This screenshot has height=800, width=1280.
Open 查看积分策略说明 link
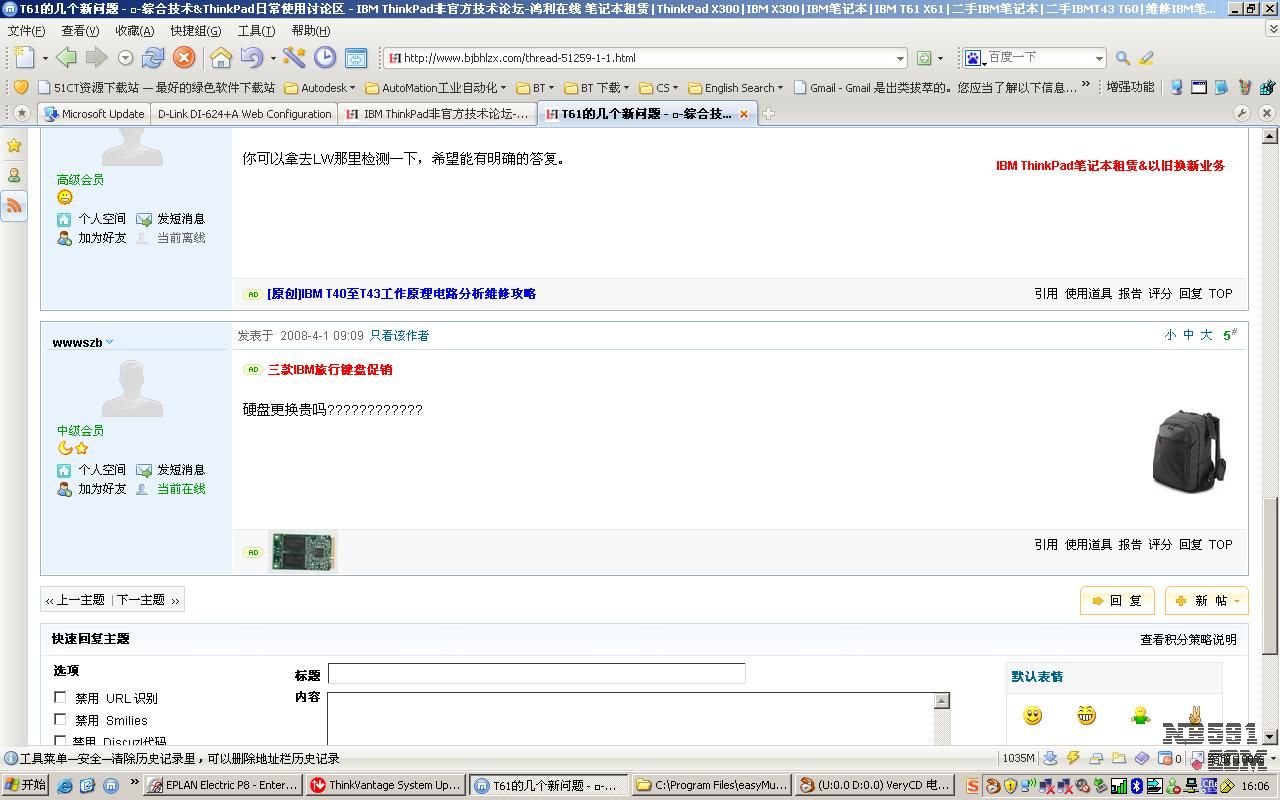pos(1188,640)
